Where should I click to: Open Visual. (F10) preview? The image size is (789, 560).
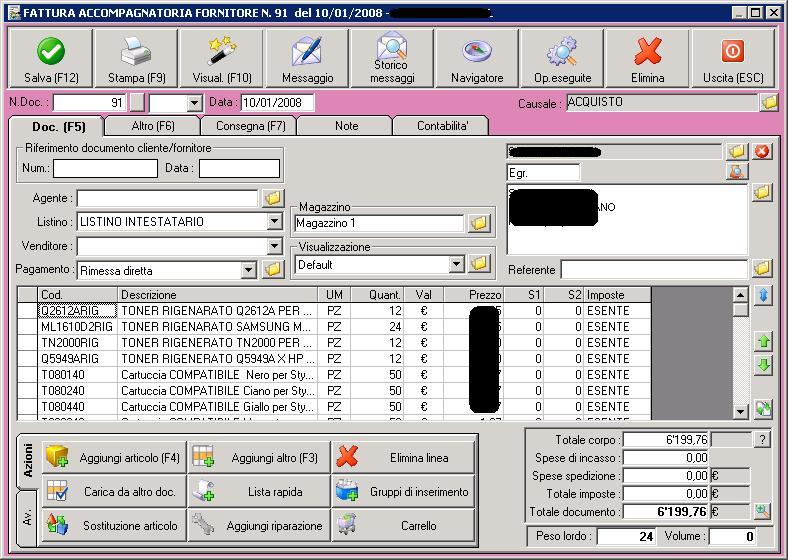[x=221, y=58]
